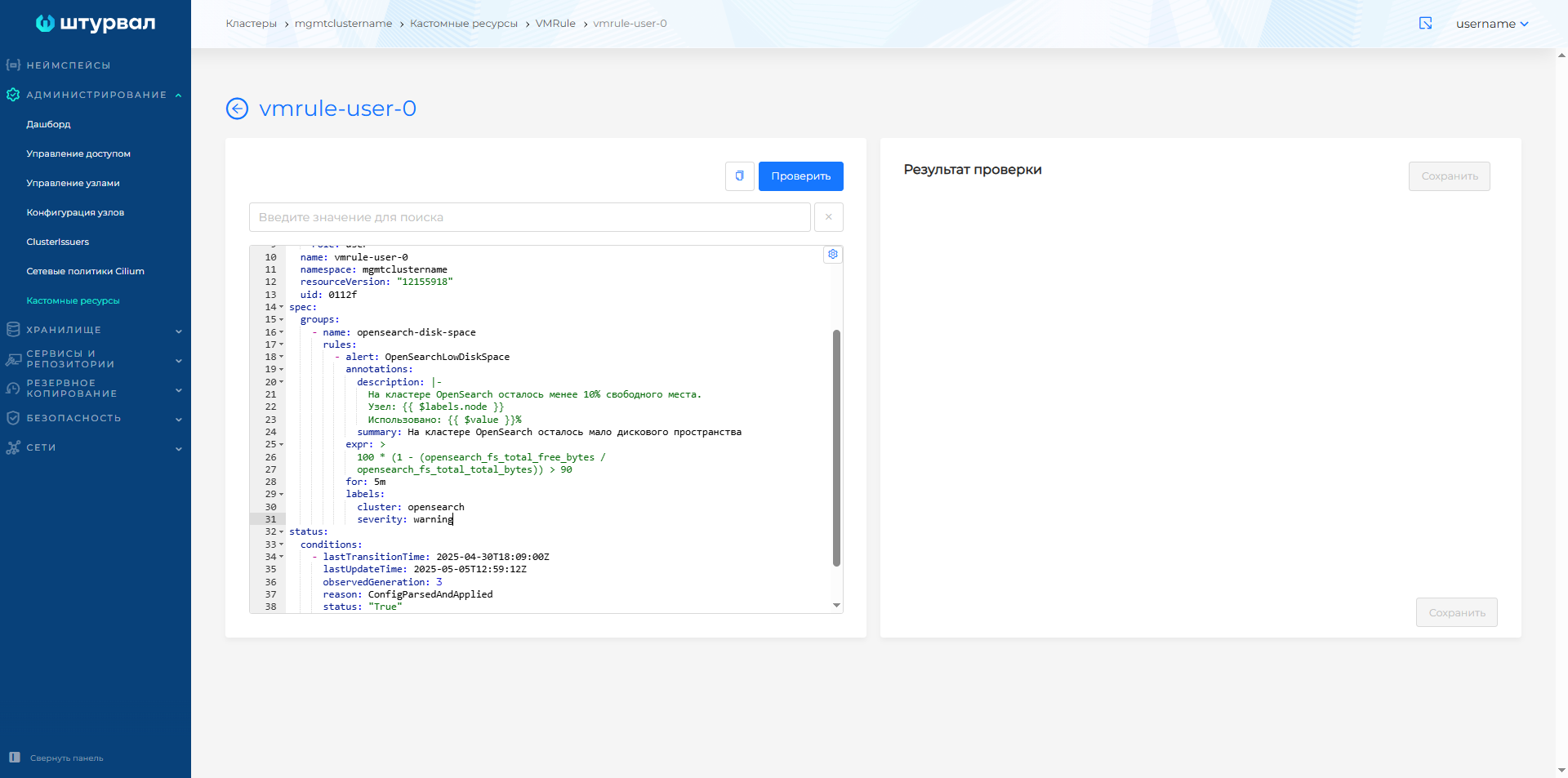This screenshot has width=1568, height=778.
Task: Click the Кастомные ресурсы breadcrumb link
Action: (x=464, y=24)
